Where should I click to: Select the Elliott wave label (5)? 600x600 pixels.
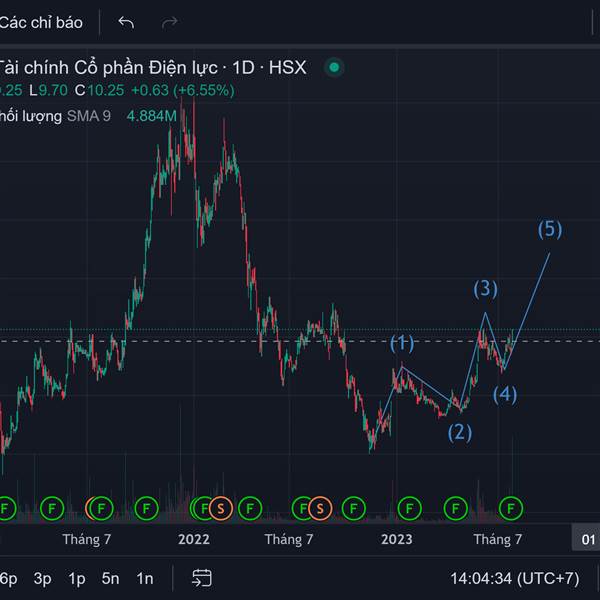[x=550, y=229]
